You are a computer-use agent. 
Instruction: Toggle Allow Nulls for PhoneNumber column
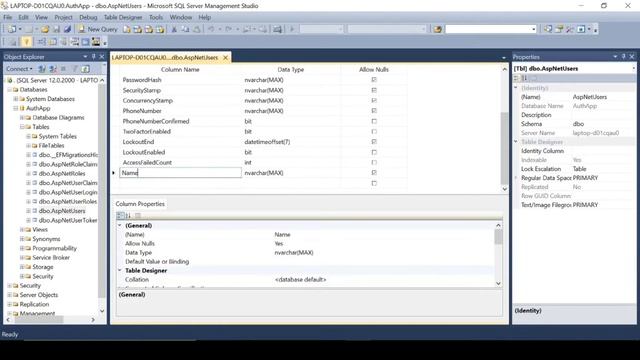[x=374, y=111]
